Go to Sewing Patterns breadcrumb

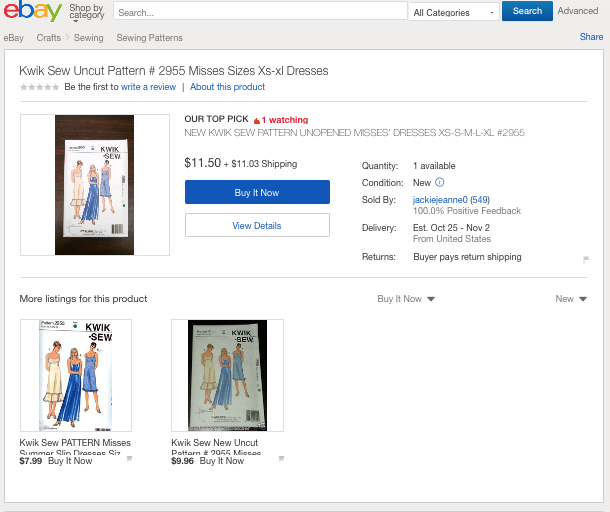click(149, 38)
